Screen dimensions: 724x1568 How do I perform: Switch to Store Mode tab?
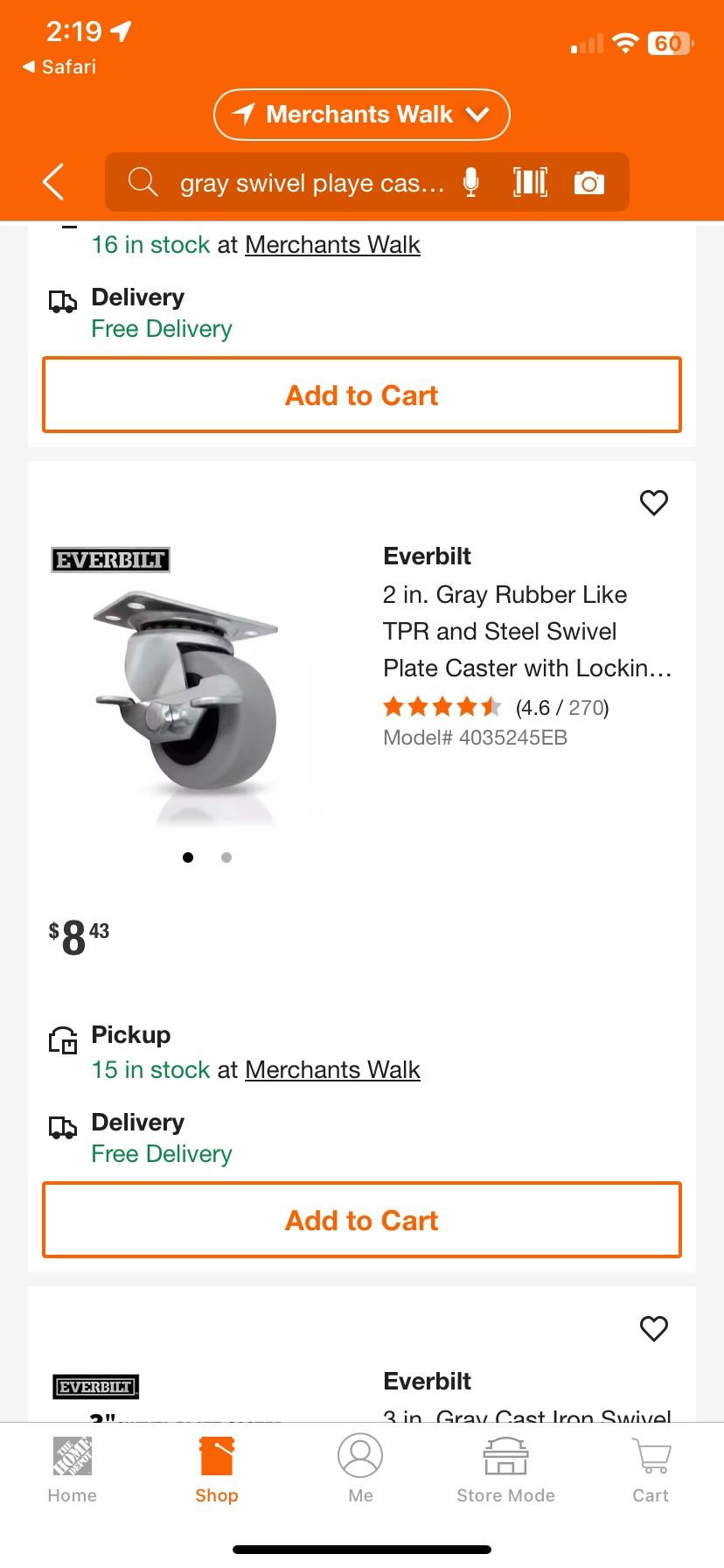tap(505, 1470)
